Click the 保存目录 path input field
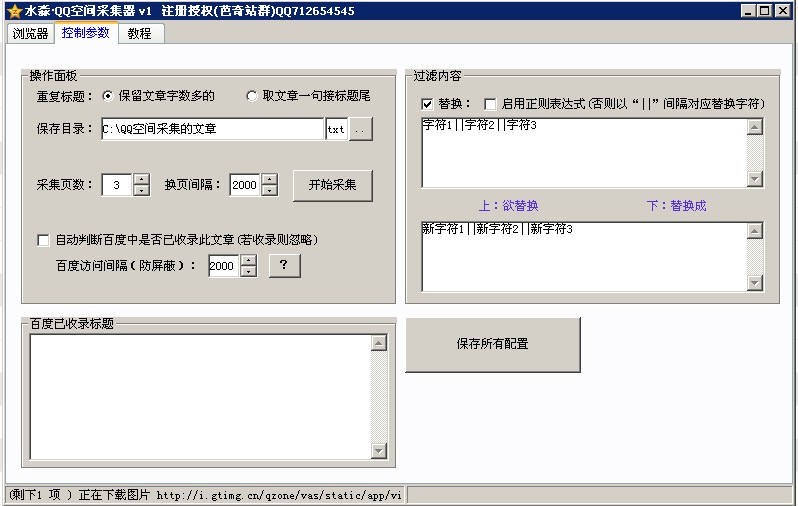The height and width of the screenshot is (506, 798). [x=212, y=129]
